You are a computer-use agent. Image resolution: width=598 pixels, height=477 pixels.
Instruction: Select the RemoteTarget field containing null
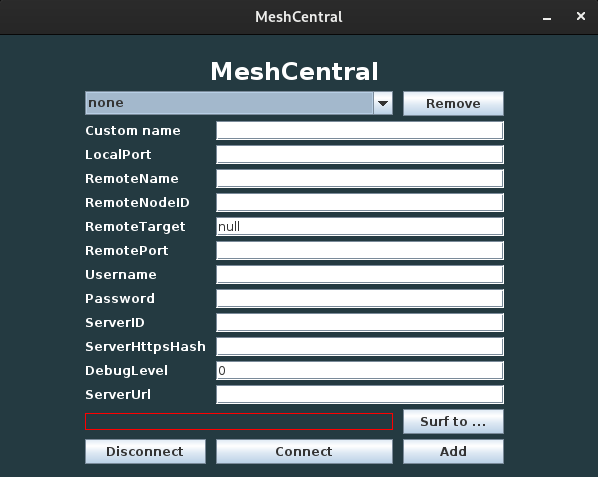click(x=360, y=227)
